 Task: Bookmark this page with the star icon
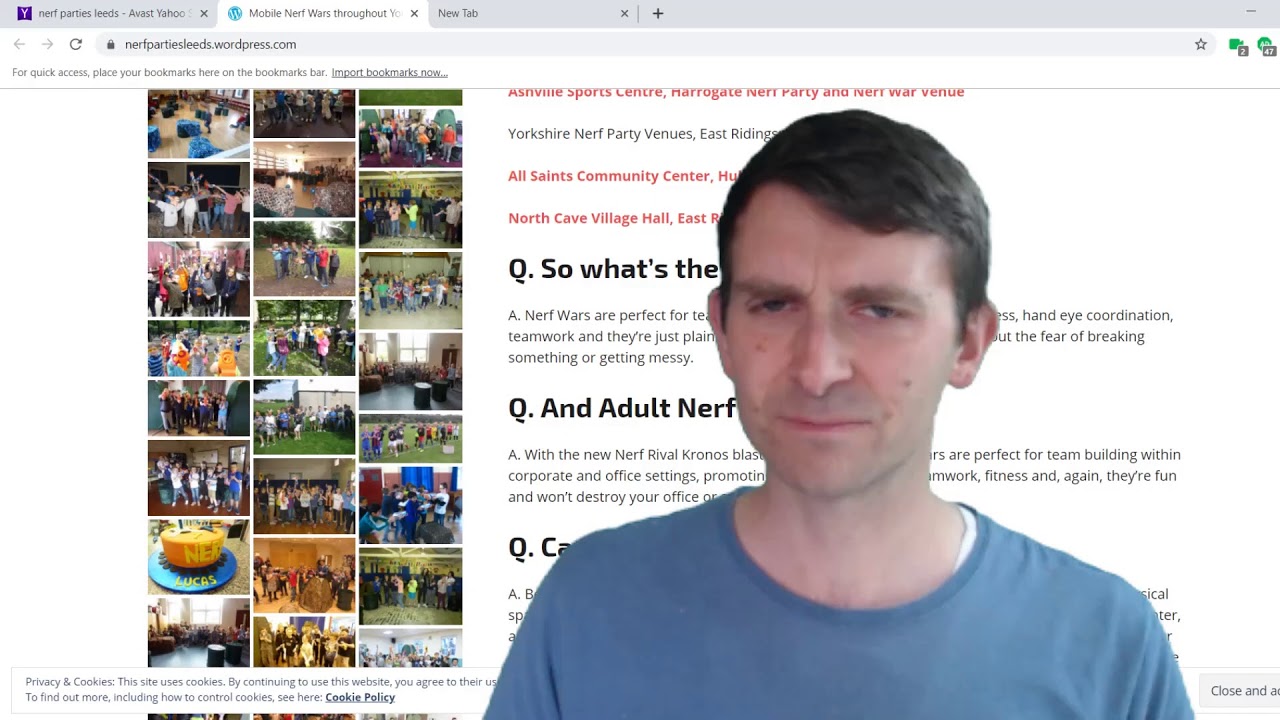1201,44
